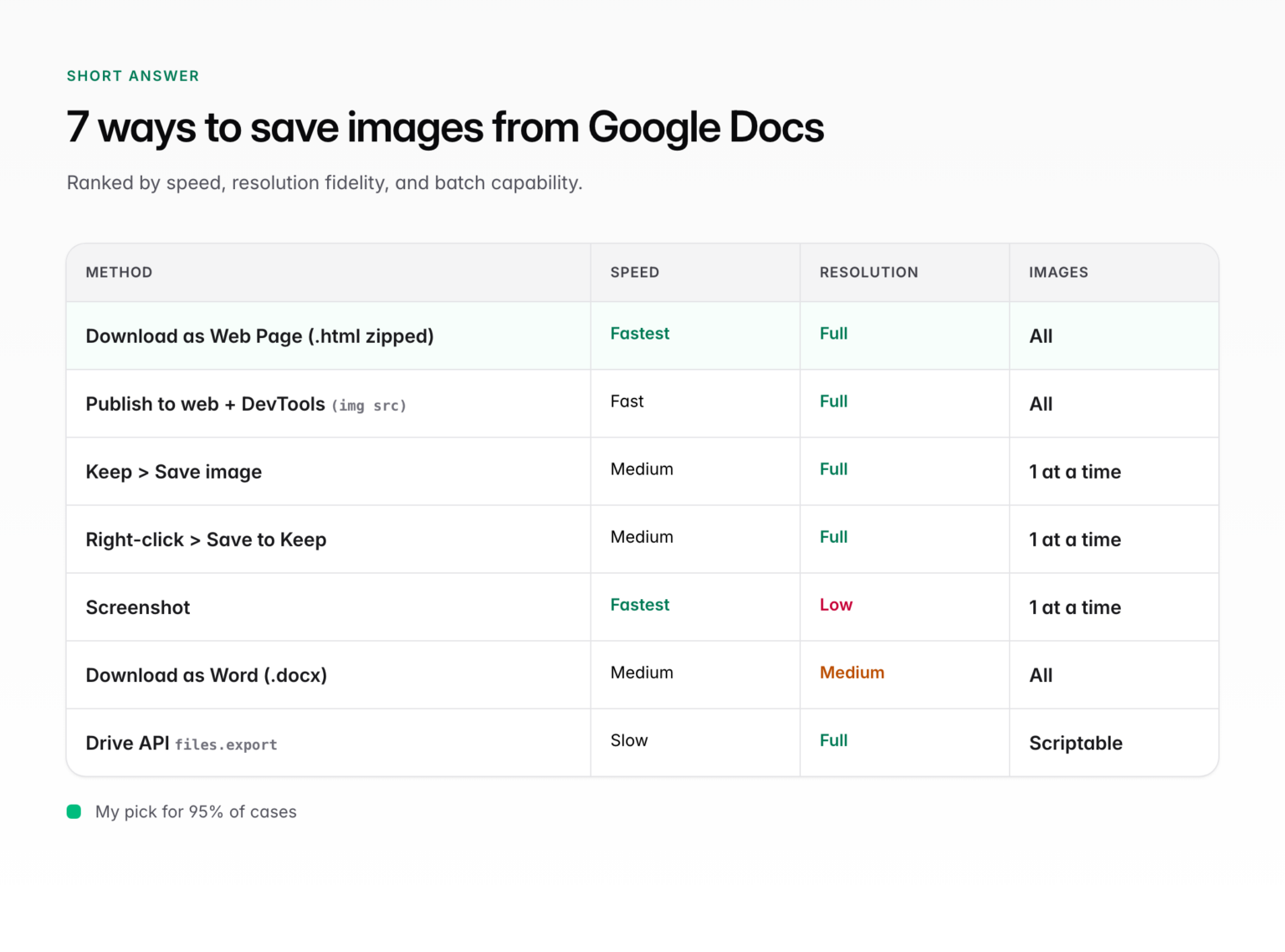The width and height of the screenshot is (1285, 952).
Task: Select "Download as Web Page (.html zipped)" method
Action: click(260, 336)
